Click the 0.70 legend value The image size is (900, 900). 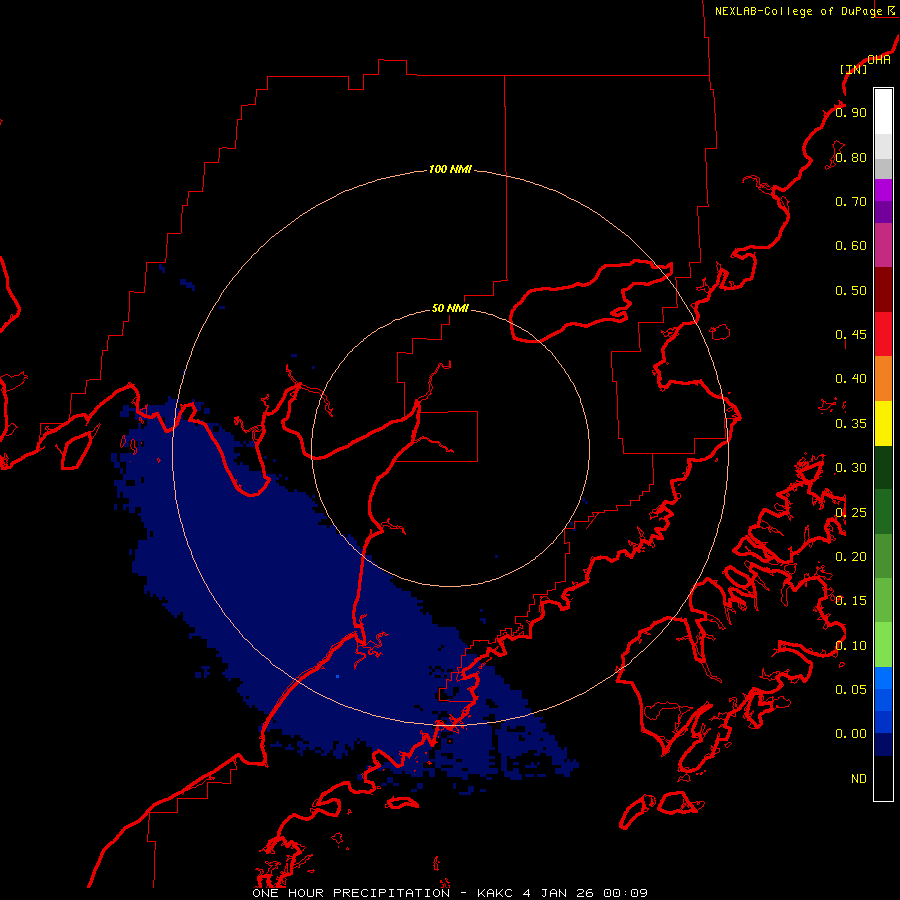851,201
